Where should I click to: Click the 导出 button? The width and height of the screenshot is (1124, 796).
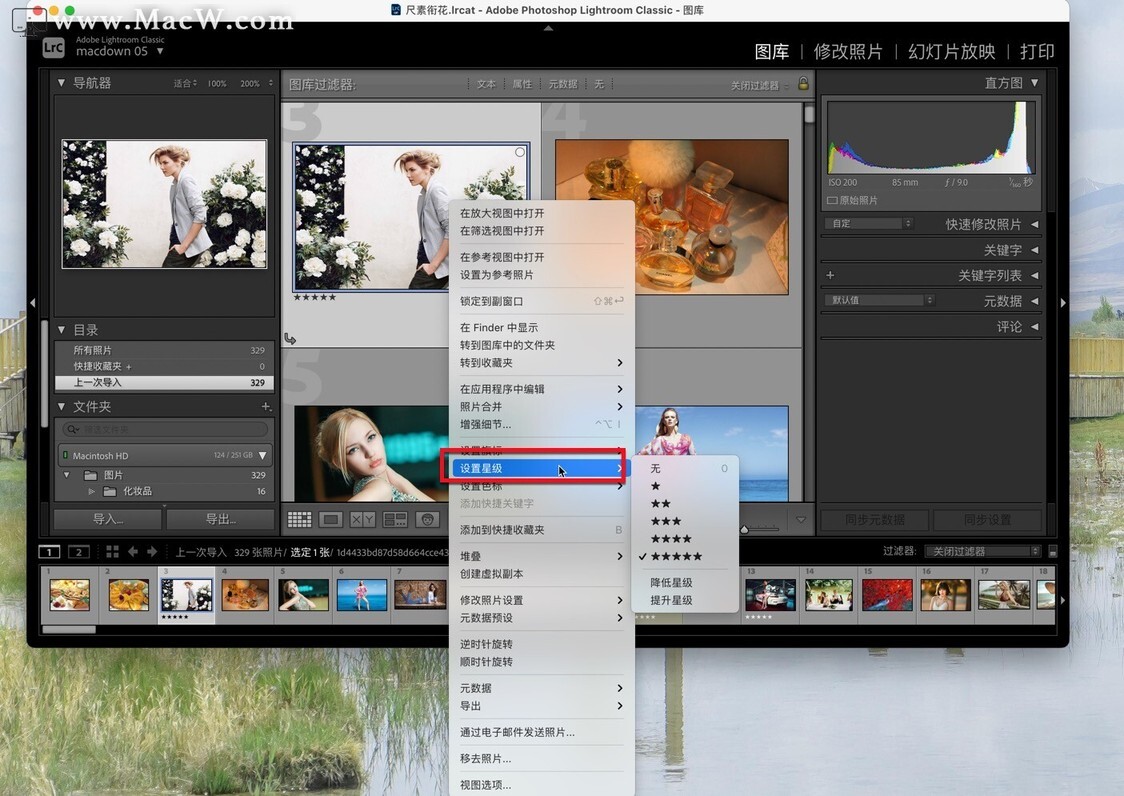(x=221, y=519)
